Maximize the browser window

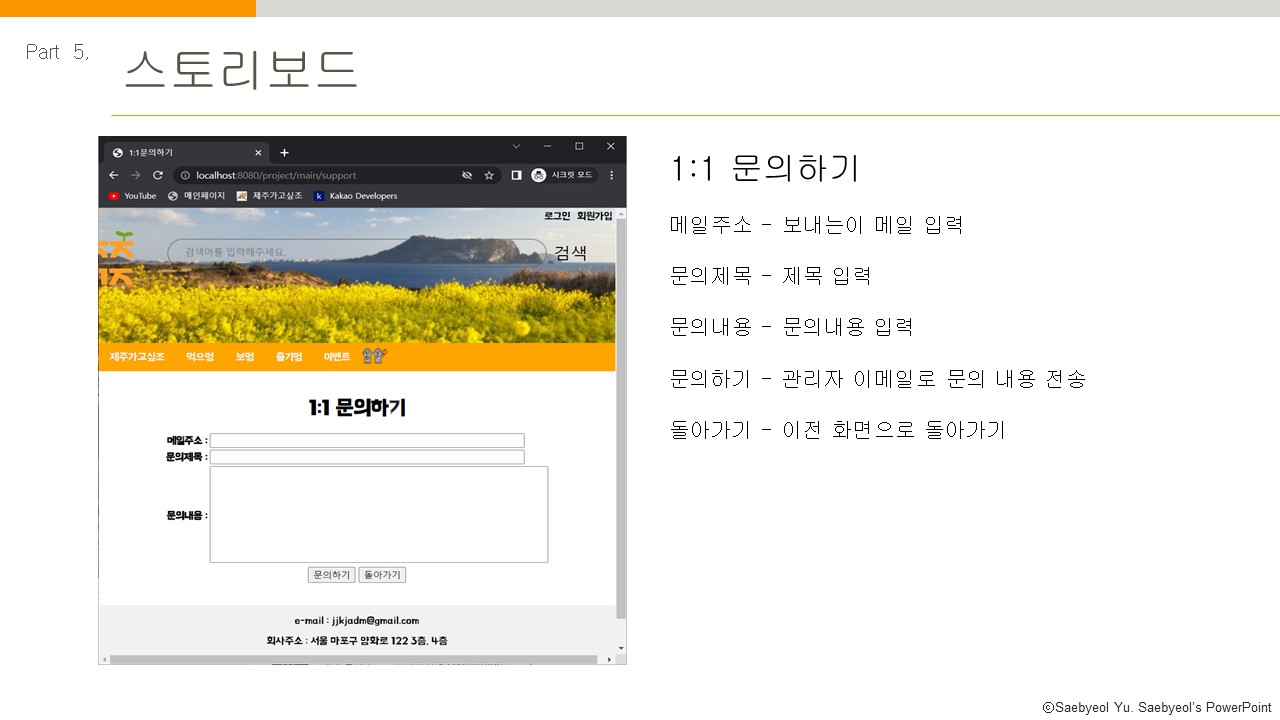579,146
